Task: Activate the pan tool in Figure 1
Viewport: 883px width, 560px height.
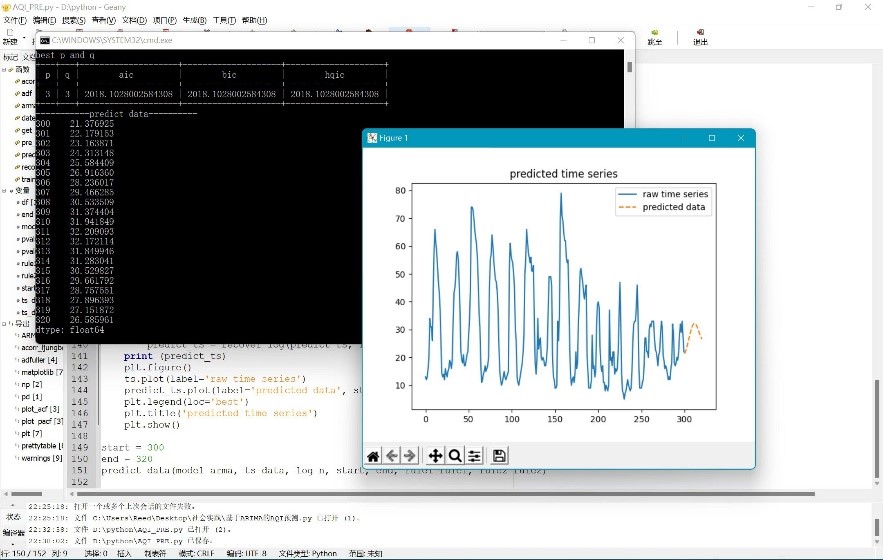Action: (x=435, y=456)
